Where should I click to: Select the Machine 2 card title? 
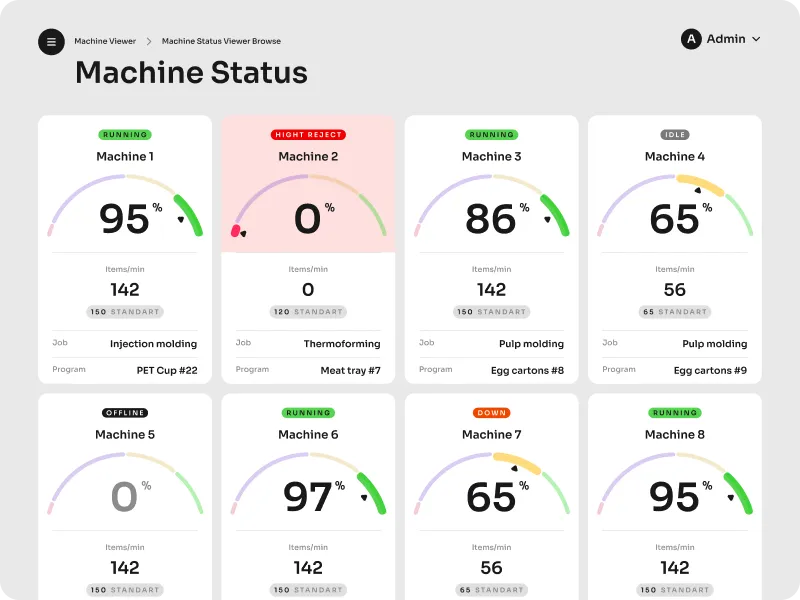(x=308, y=157)
